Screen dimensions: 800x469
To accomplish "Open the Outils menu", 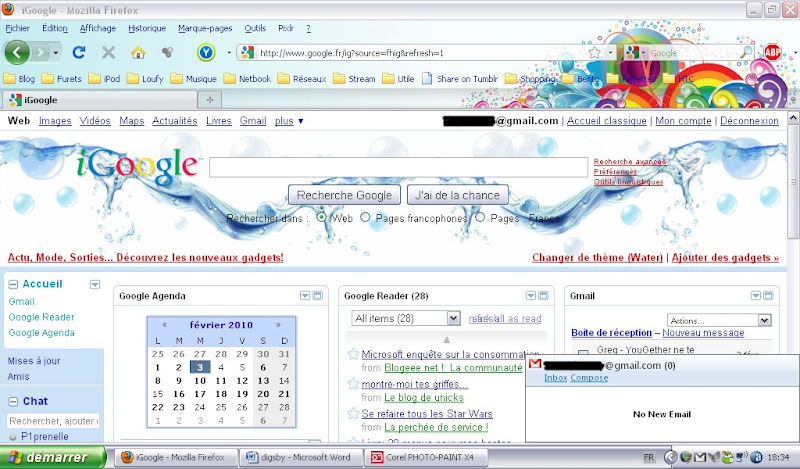I will [x=255, y=28].
